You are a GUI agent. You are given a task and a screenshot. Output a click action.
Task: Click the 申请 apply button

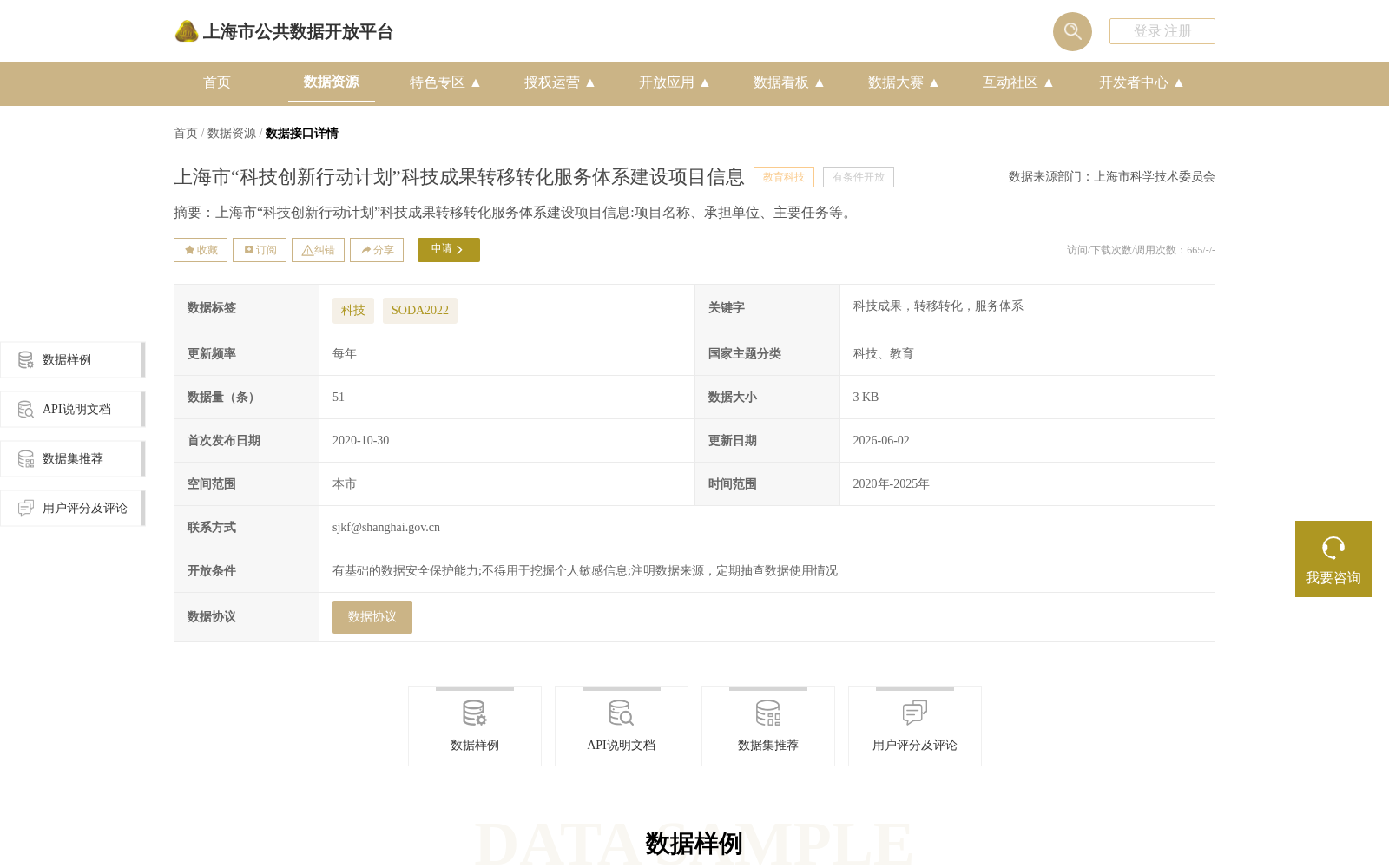tap(449, 250)
